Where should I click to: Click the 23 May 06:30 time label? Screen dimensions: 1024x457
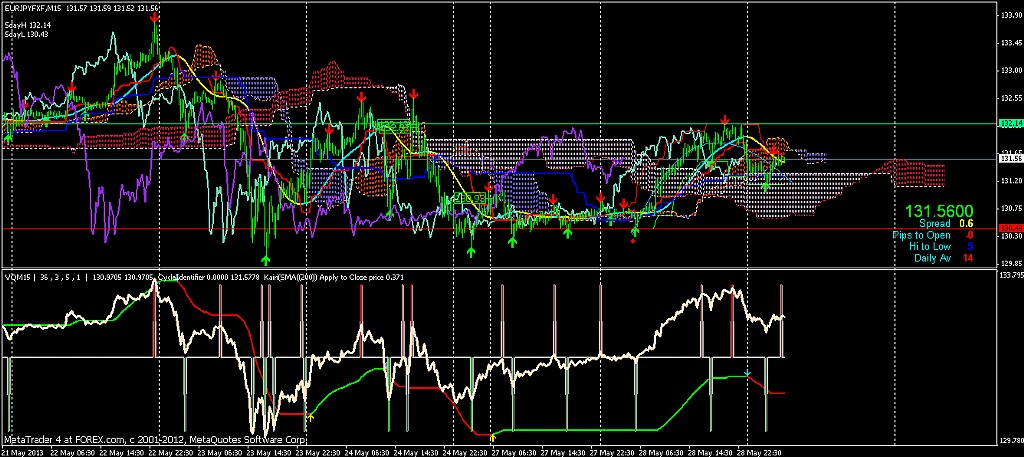tap(219, 452)
